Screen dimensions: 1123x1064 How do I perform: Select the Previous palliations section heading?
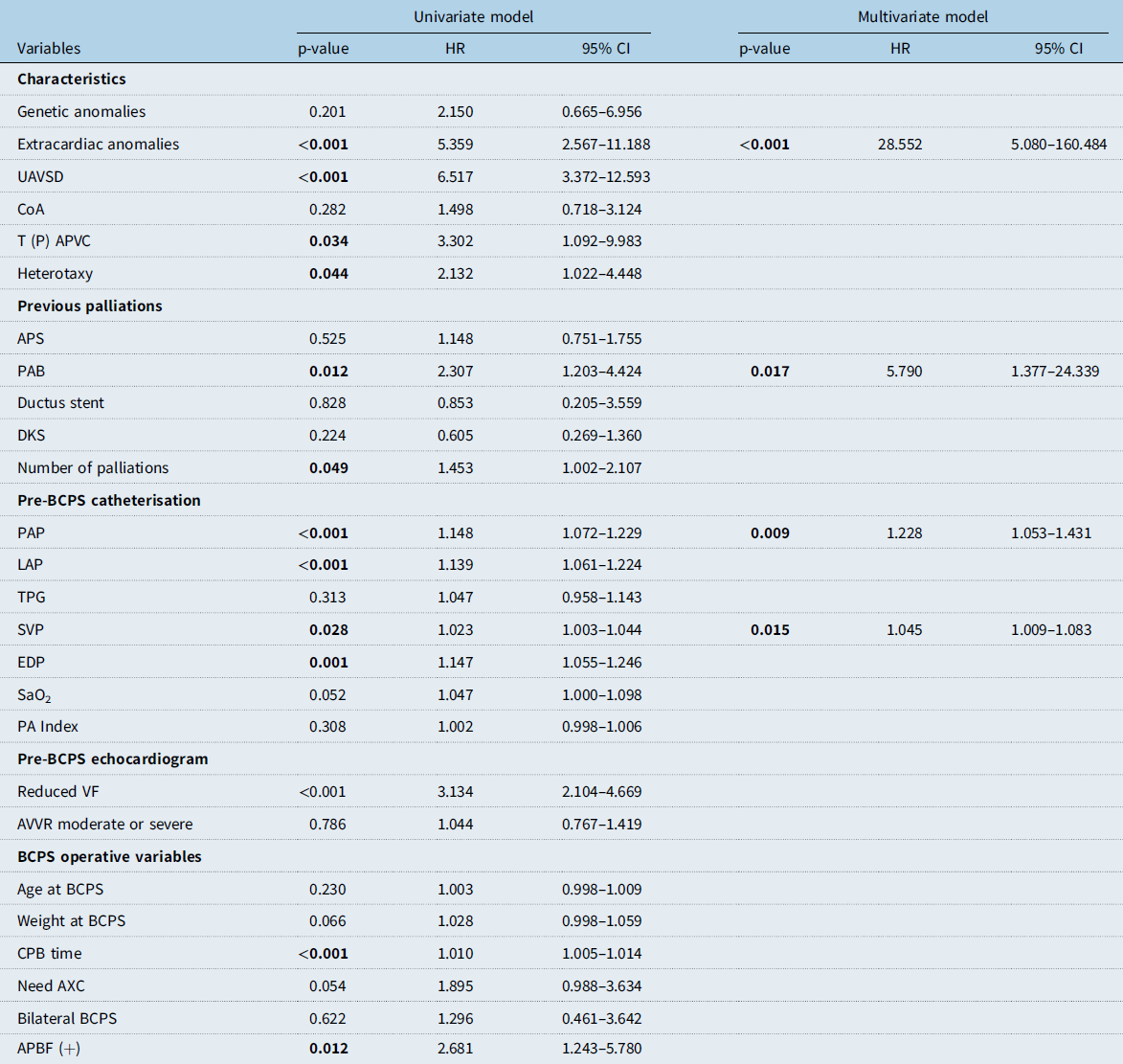pyautogui.click(x=90, y=306)
